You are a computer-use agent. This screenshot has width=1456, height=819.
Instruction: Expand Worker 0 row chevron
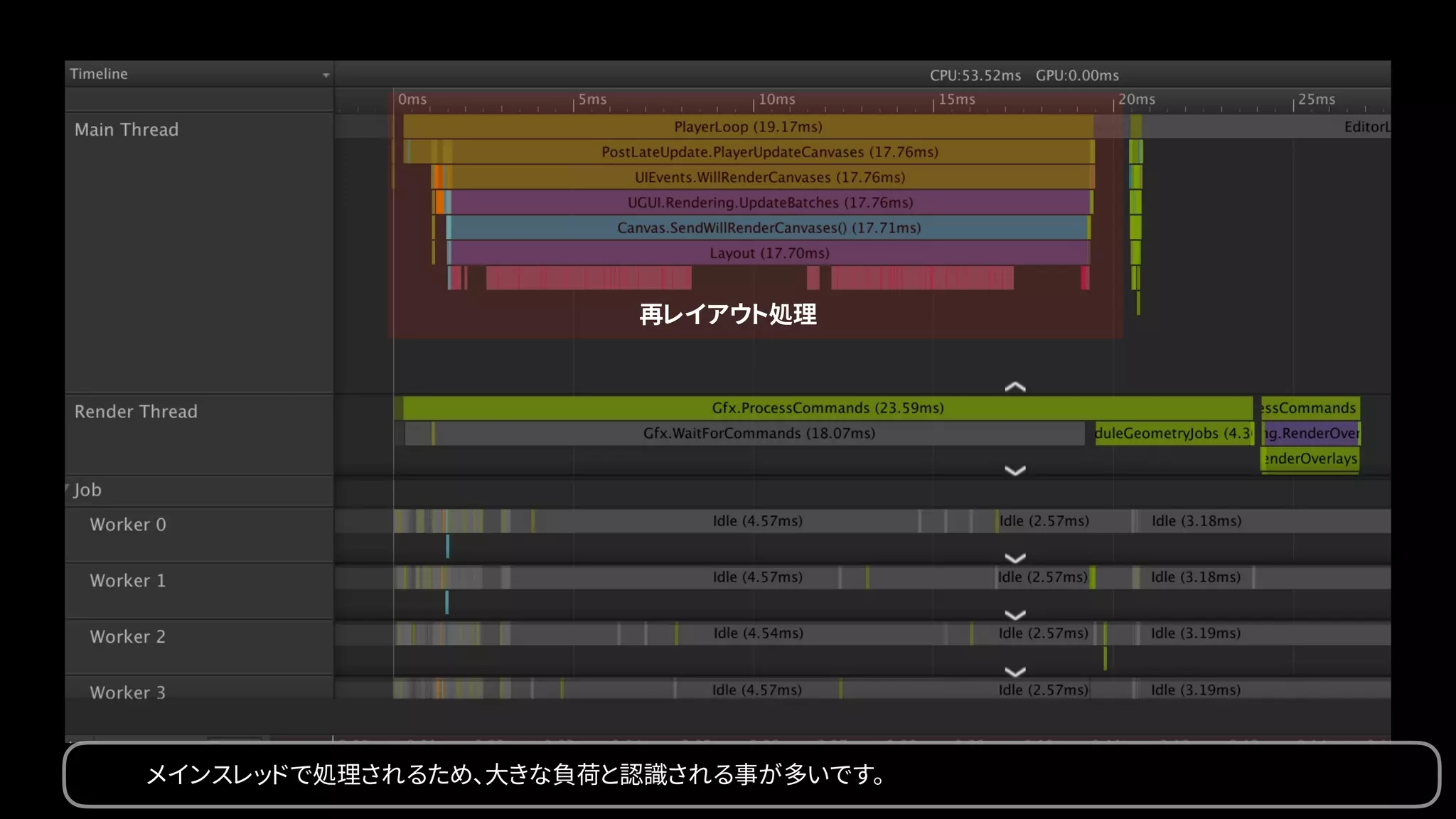1015,558
